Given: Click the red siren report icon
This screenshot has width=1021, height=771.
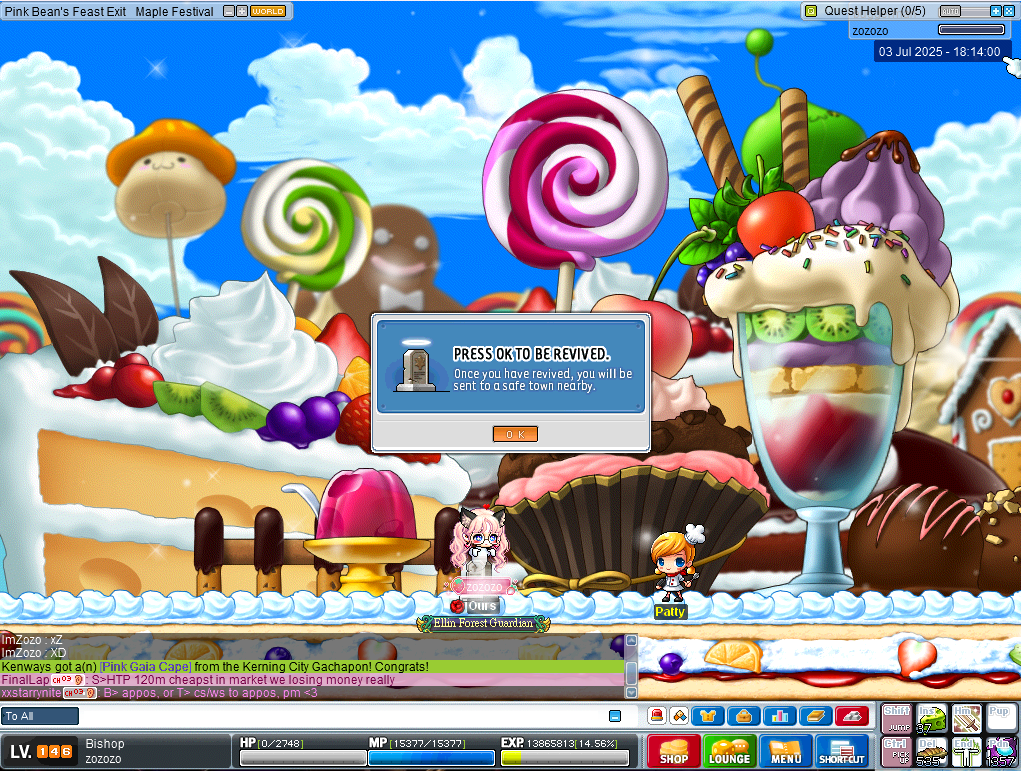Looking at the screenshot, I should point(657,716).
